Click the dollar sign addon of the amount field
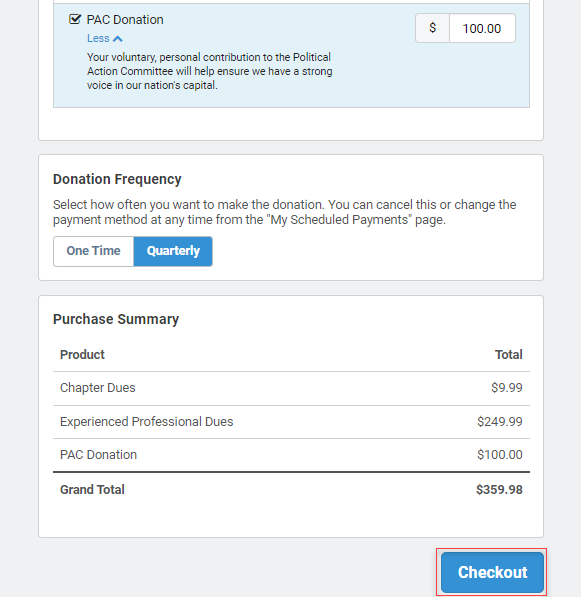 pos(433,28)
